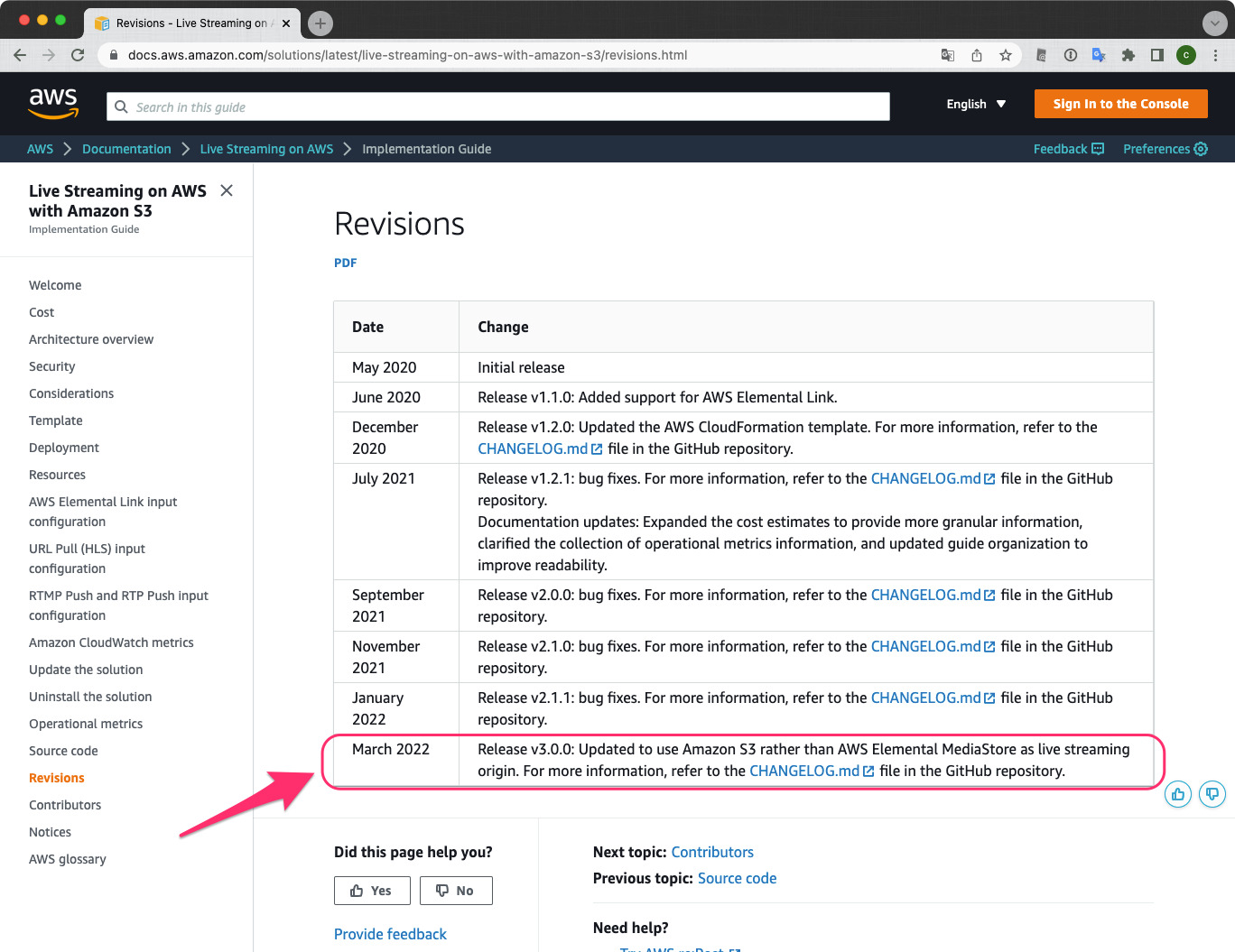Open the English language dropdown

976,104
